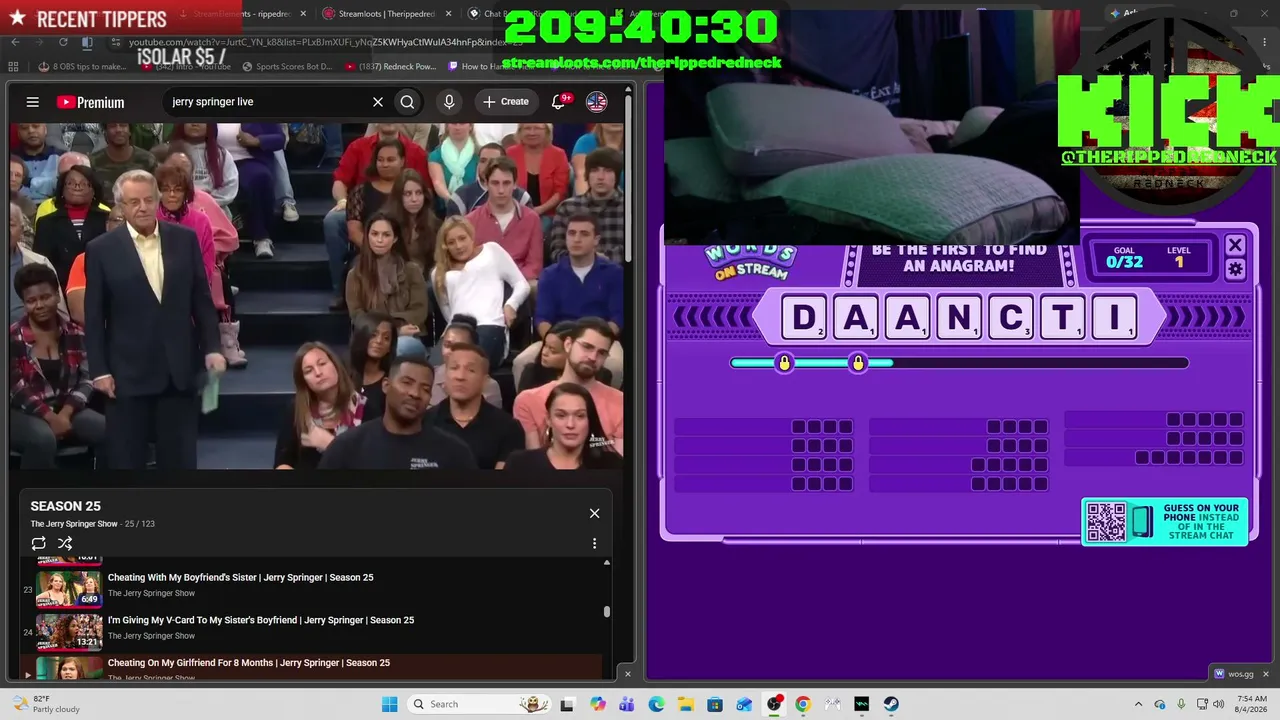The width and height of the screenshot is (1280, 720).
Task: Start voice search with the microphone icon
Action: [x=449, y=102]
